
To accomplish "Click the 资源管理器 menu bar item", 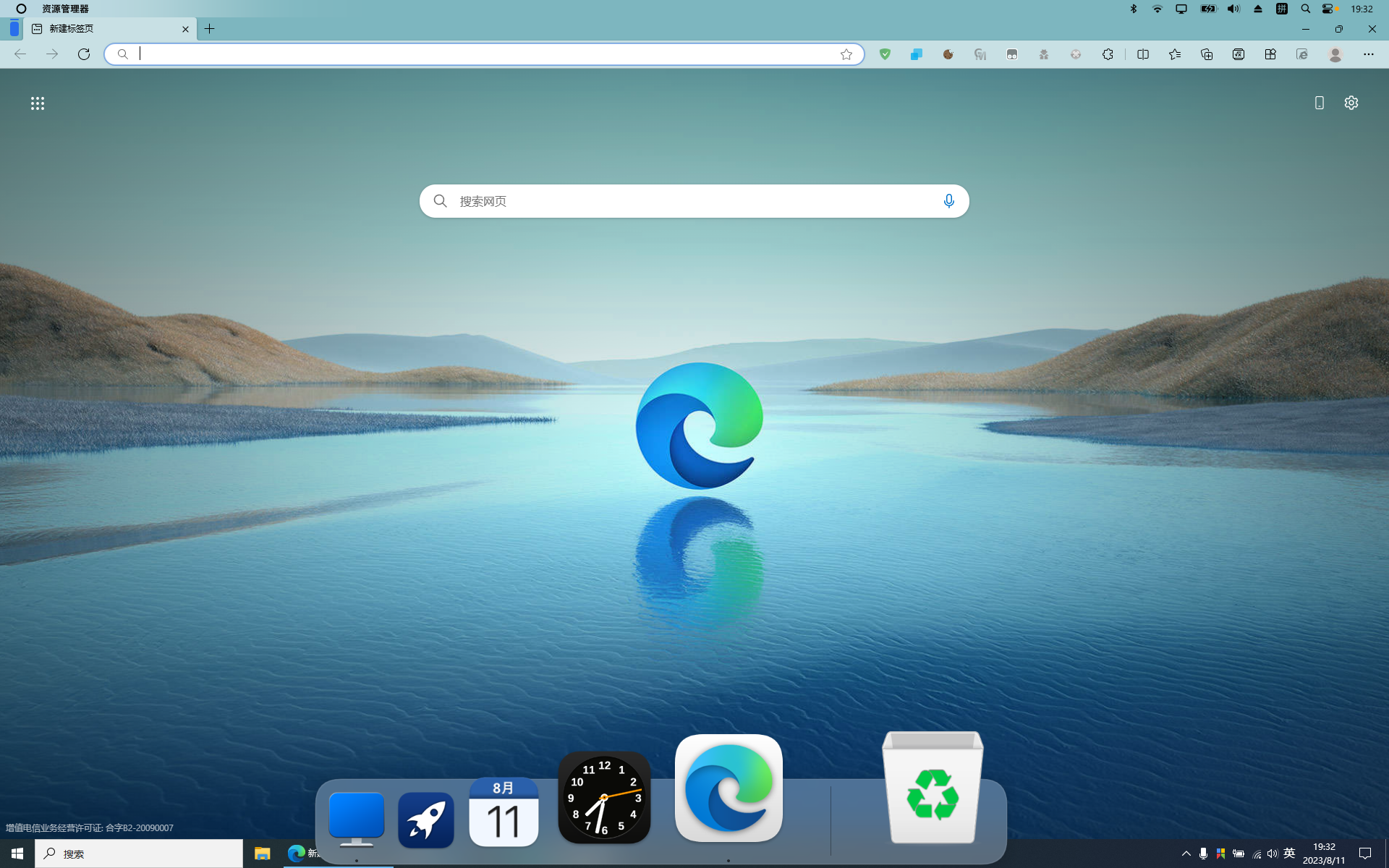I will [65, 9].
